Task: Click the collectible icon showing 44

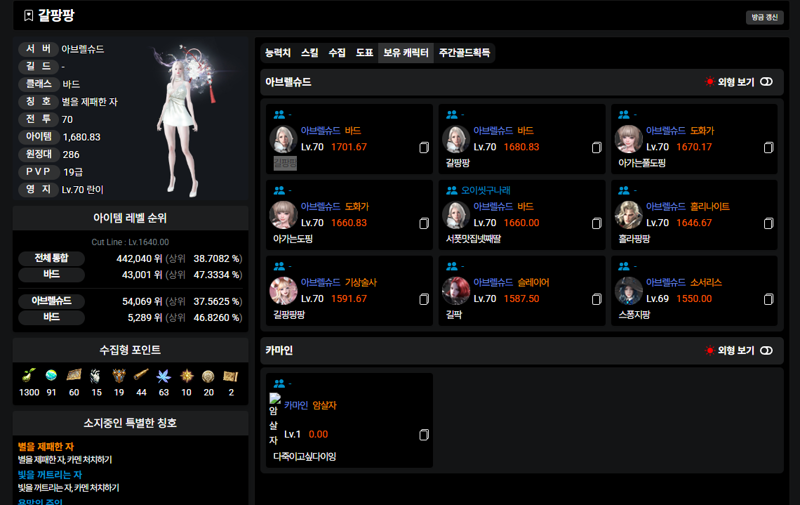Action: tap(141, 376)
